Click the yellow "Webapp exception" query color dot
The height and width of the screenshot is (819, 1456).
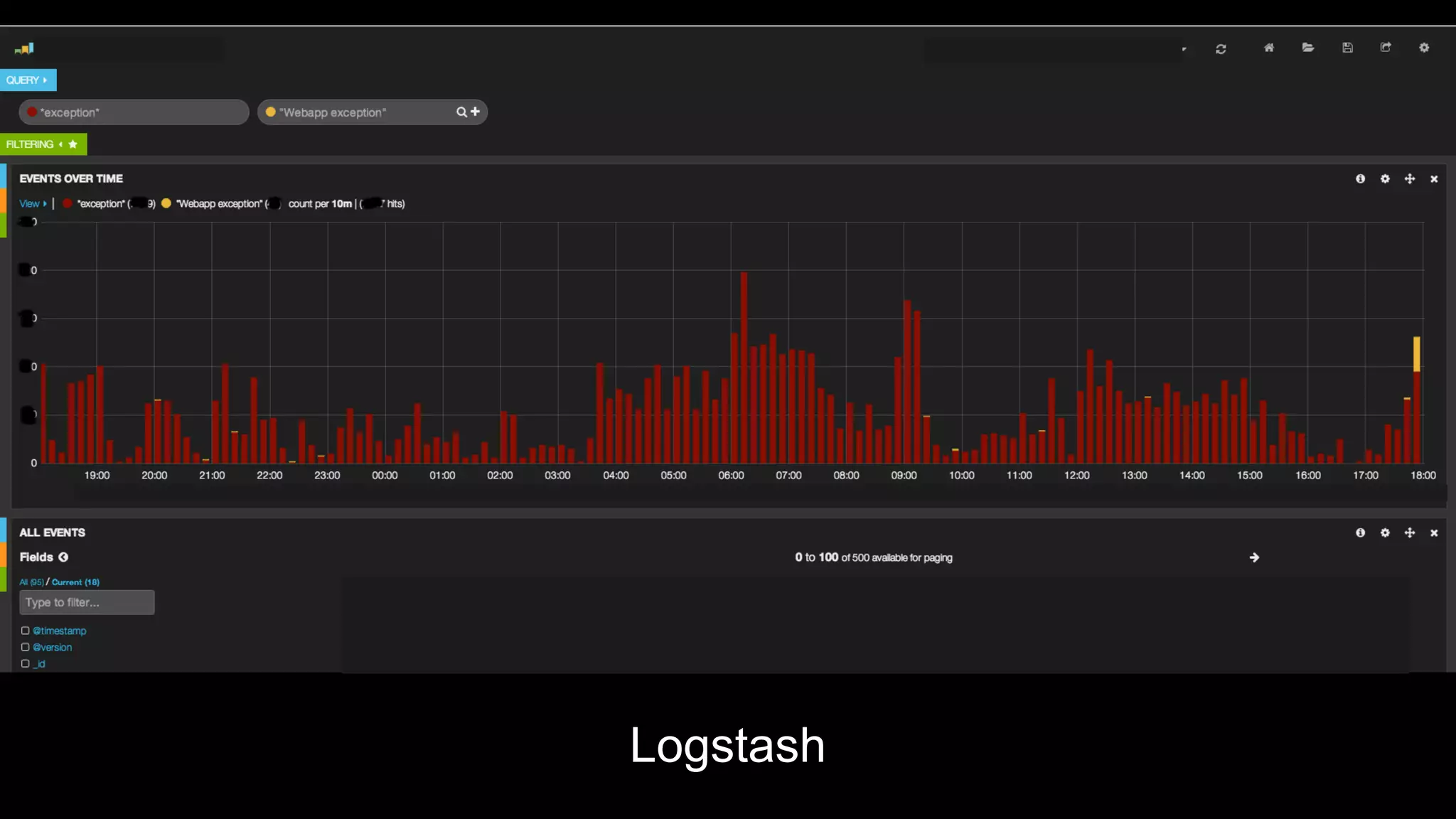click(270, 112)
